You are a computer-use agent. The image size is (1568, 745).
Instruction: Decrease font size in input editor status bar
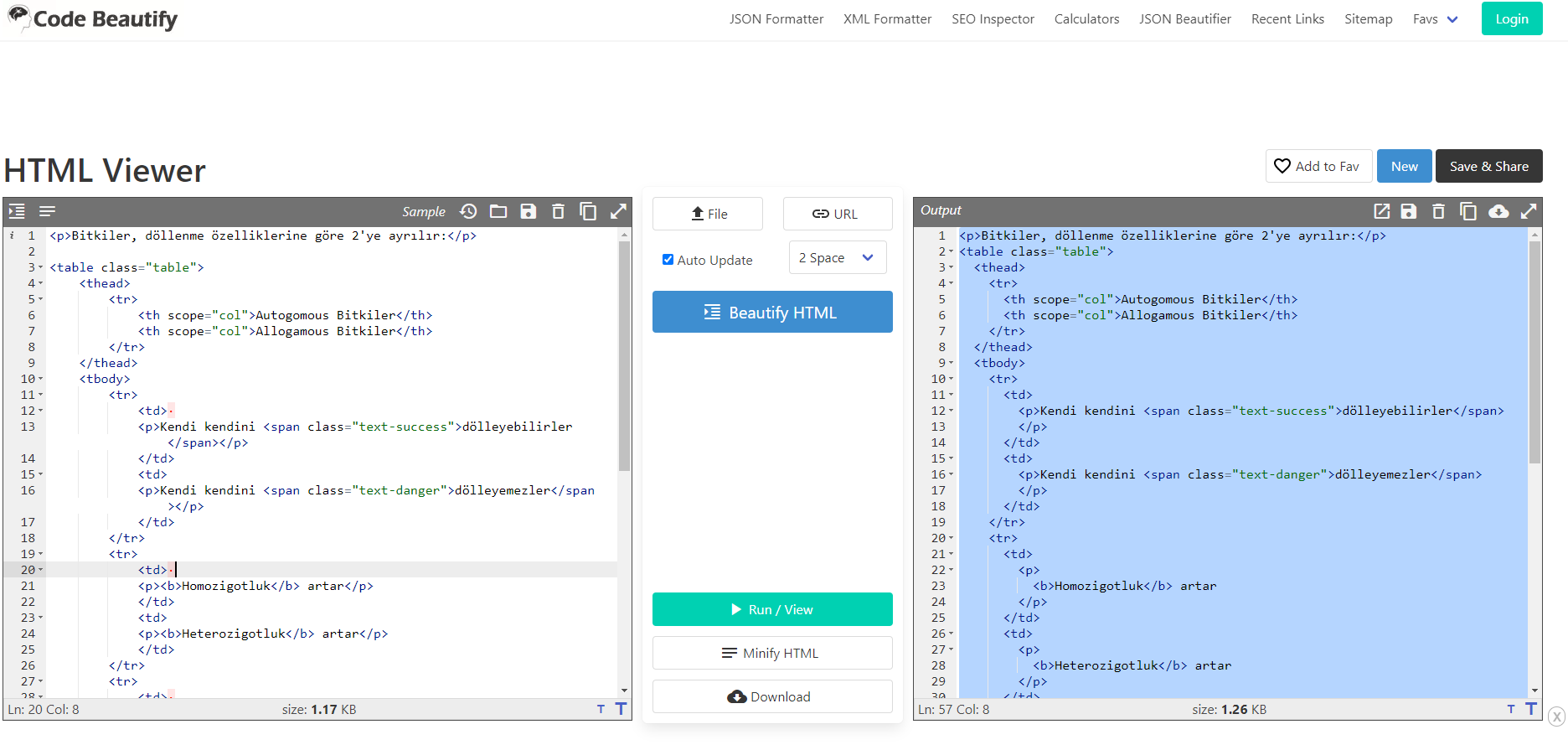point(601,709)
